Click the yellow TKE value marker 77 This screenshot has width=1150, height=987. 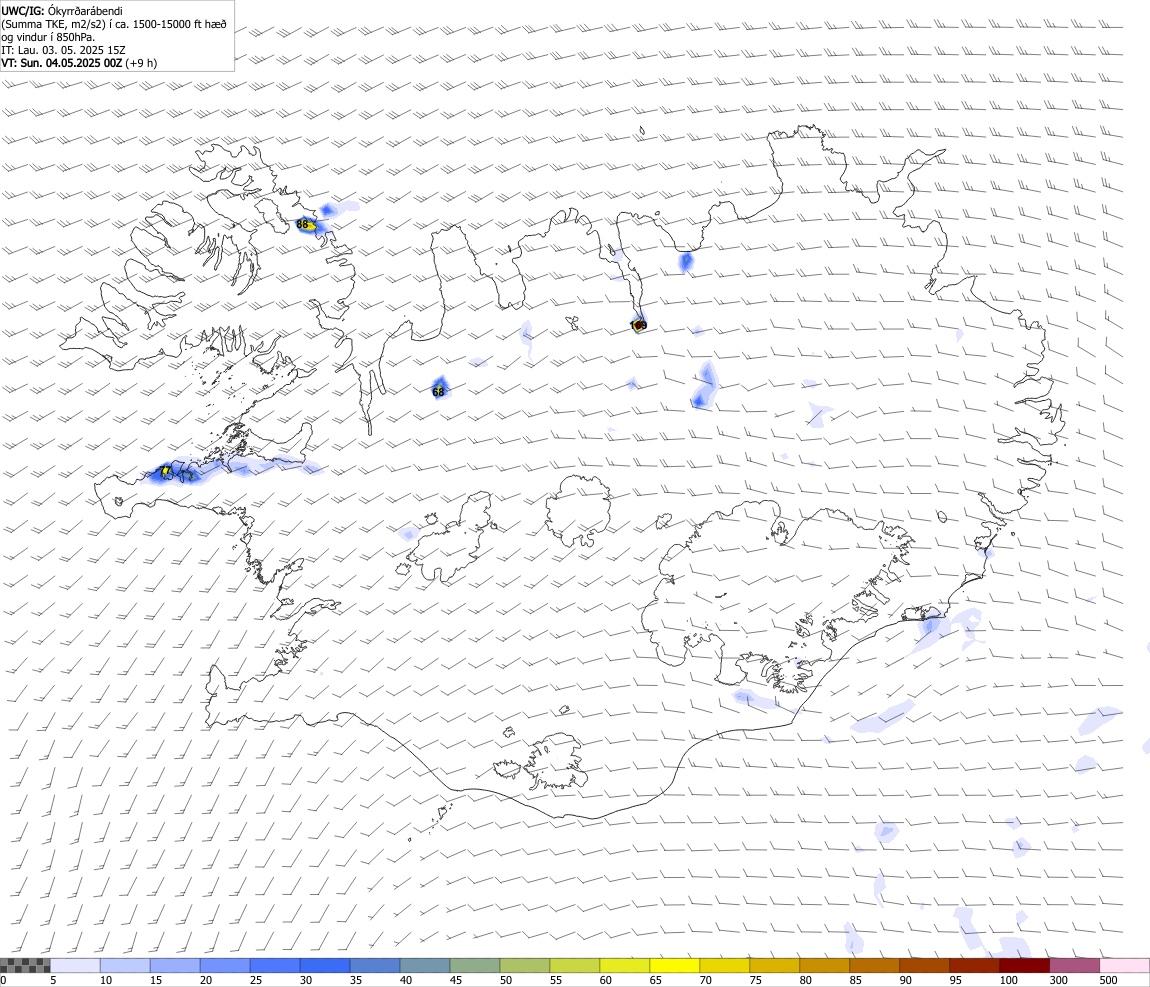[165, 470]
